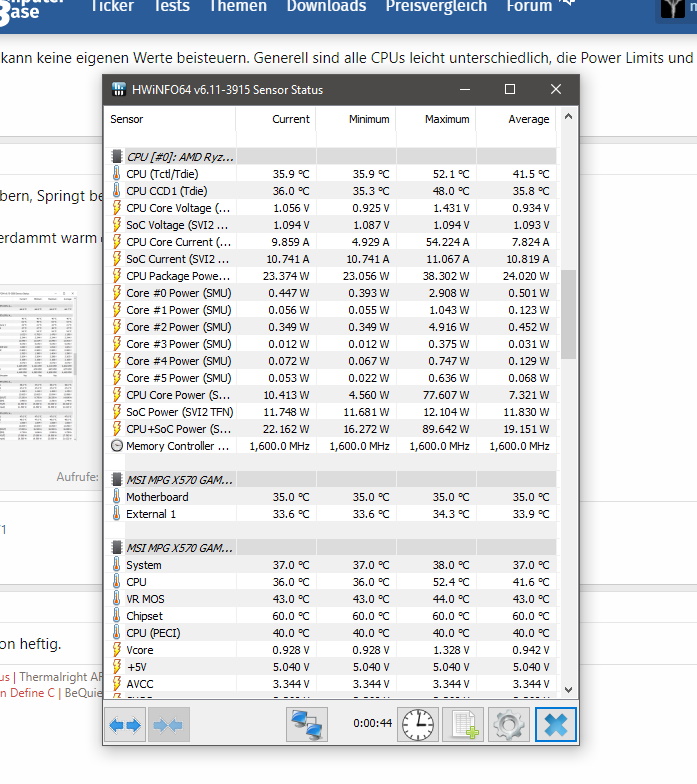Click the 1.431 V maximum voltage value
Viewport: 697px width, 784px height.
point(451,208)
